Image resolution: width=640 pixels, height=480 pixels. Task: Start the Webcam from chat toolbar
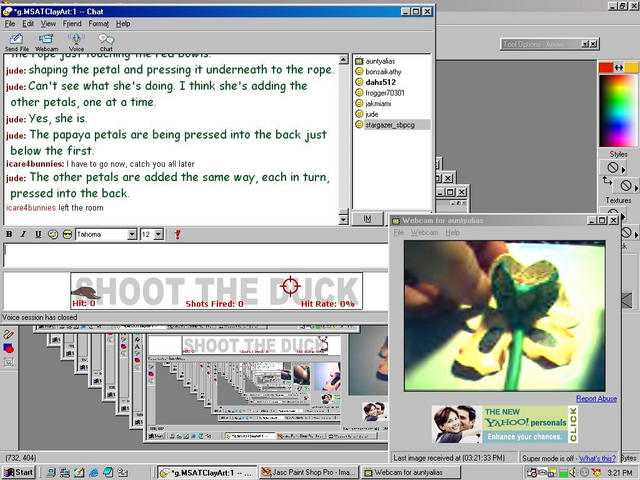tap(46, 42)
